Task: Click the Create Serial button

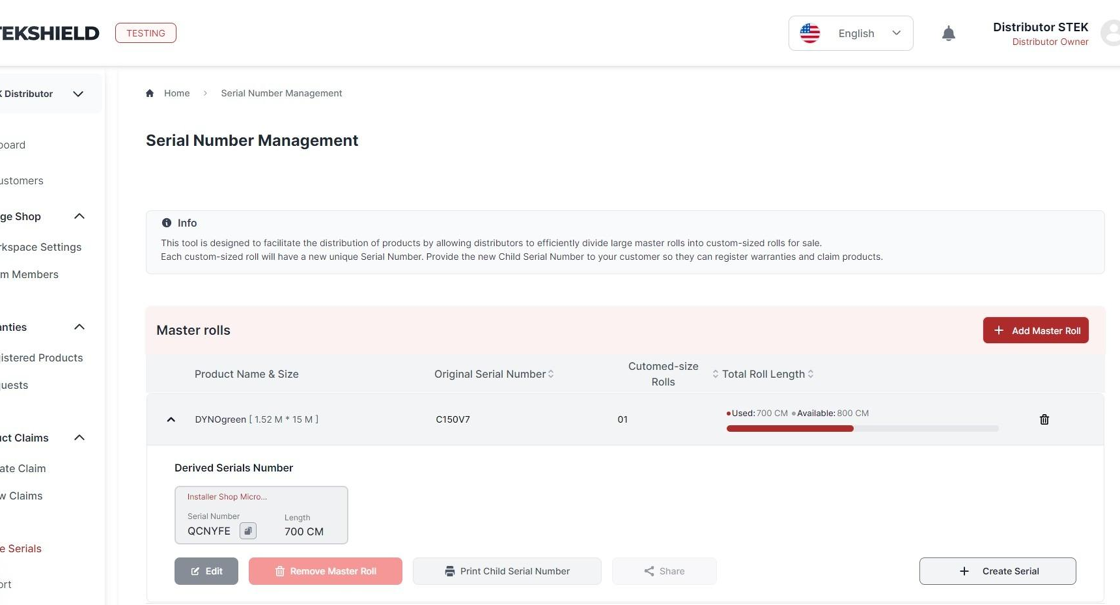Action: tap(997, 571)
